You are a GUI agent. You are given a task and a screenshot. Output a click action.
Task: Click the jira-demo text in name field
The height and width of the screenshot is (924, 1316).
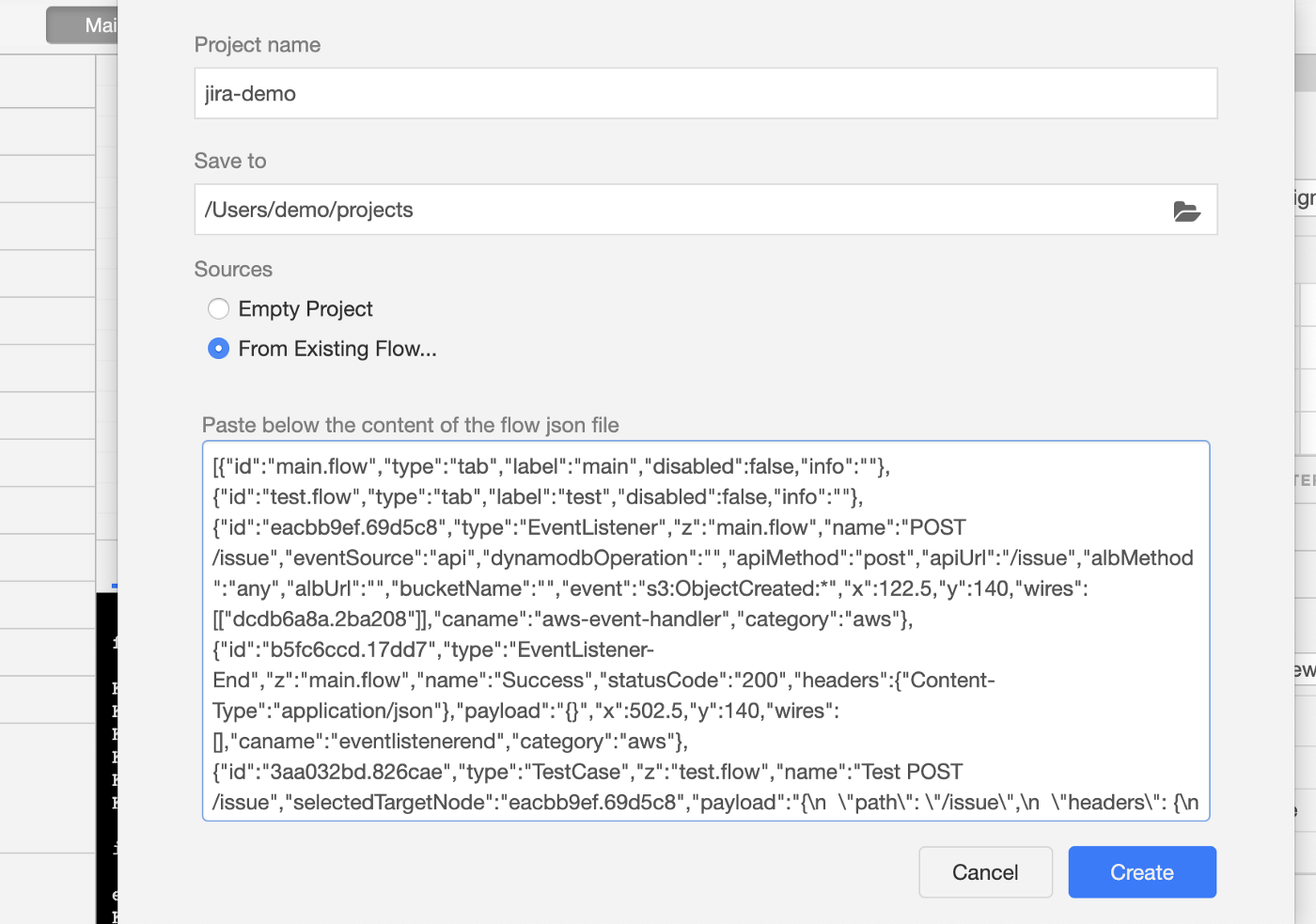[x=250, y=94]
